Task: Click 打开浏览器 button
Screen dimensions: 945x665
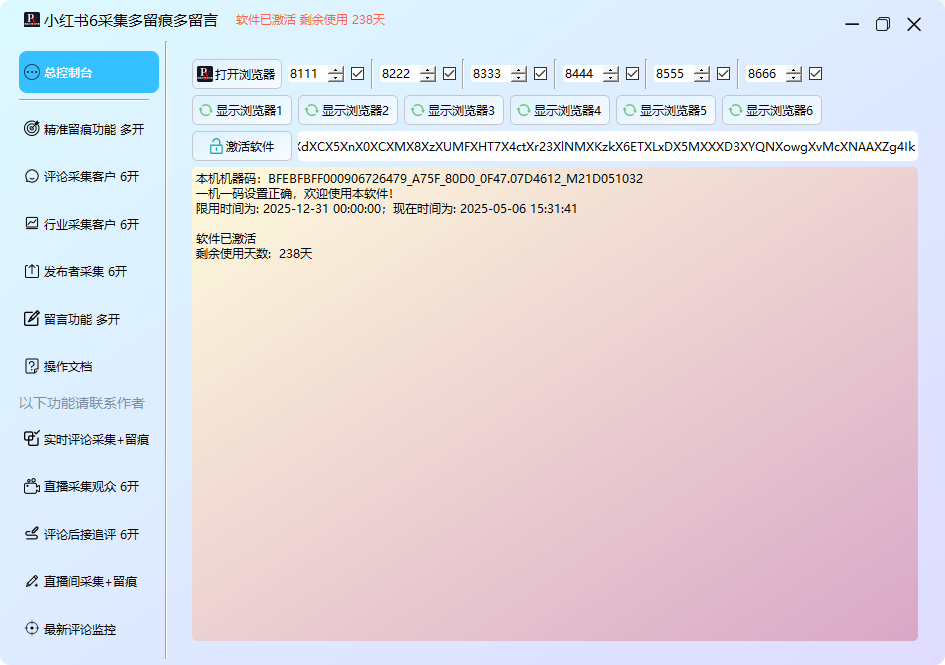Action: coord(237,74)
